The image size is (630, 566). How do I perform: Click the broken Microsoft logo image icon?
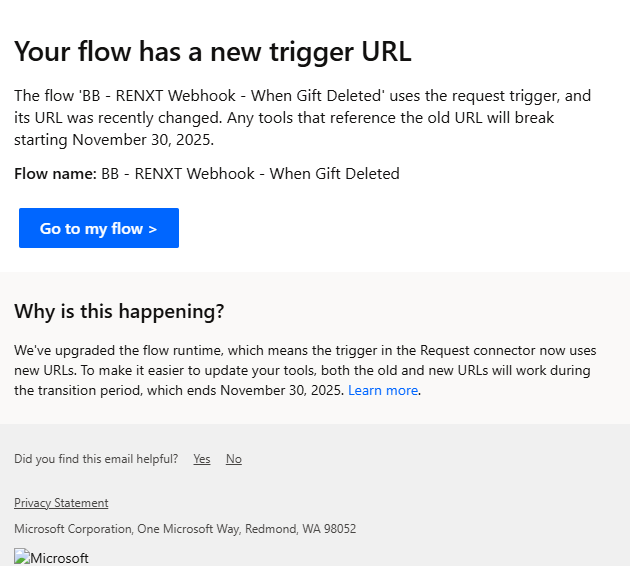22,556
